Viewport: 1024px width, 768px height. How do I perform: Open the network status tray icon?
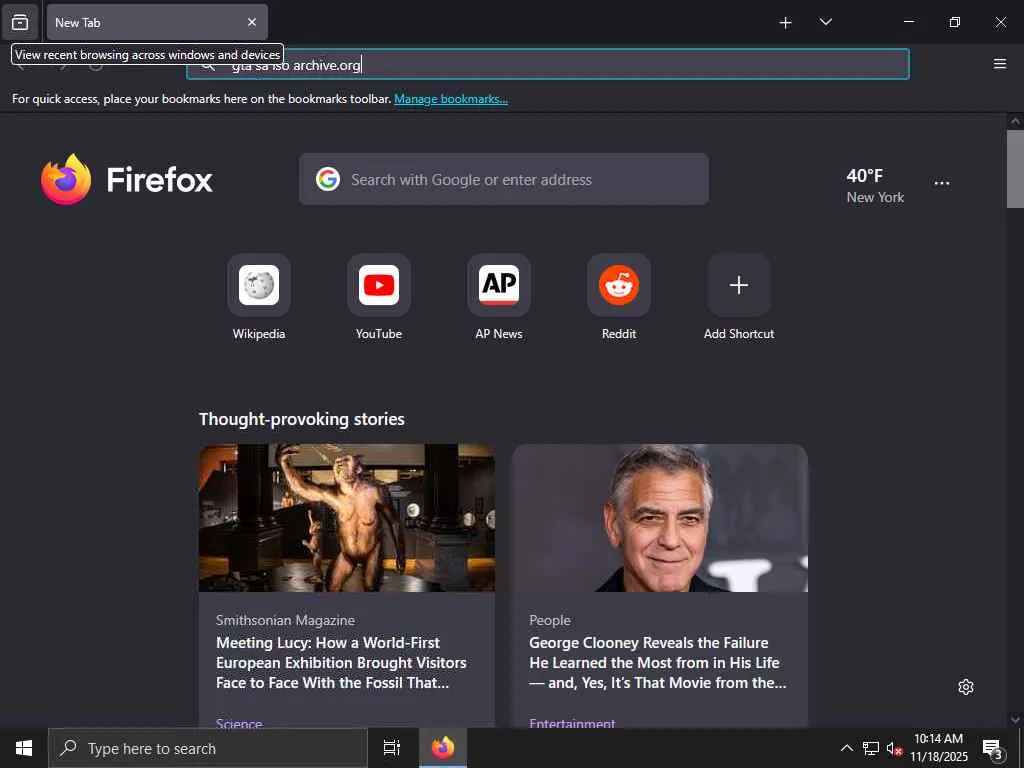(x=871, y=748)
